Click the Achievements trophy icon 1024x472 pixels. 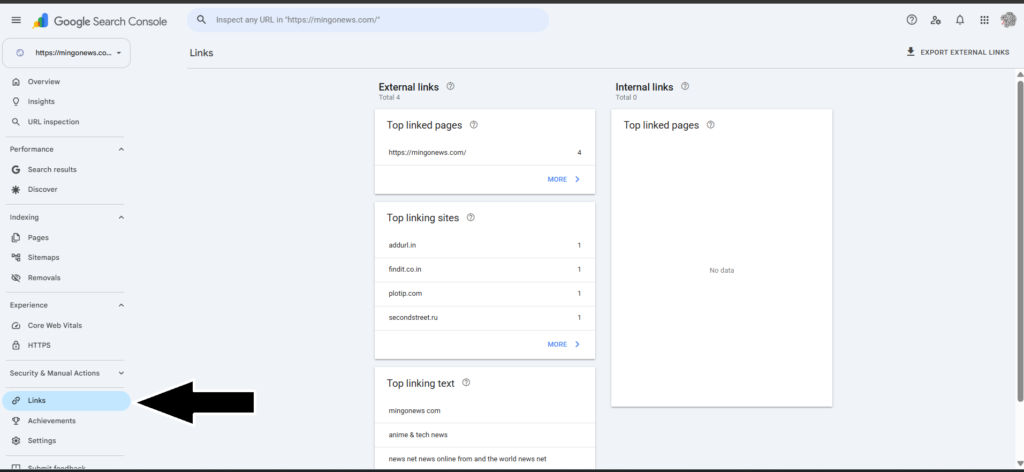(16, 420)
